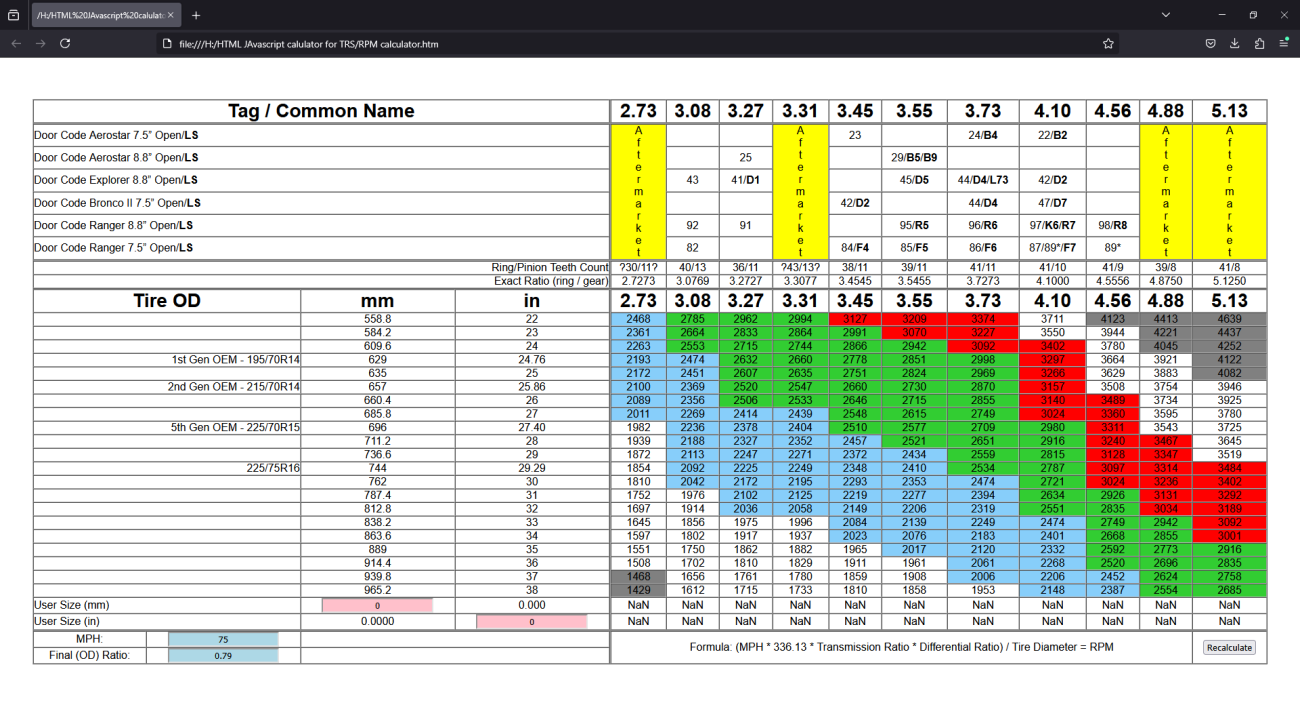The height and width of the screenshot is (705, 1300).
Task: Open the extensions puzzle icon
Action: 1259,44
